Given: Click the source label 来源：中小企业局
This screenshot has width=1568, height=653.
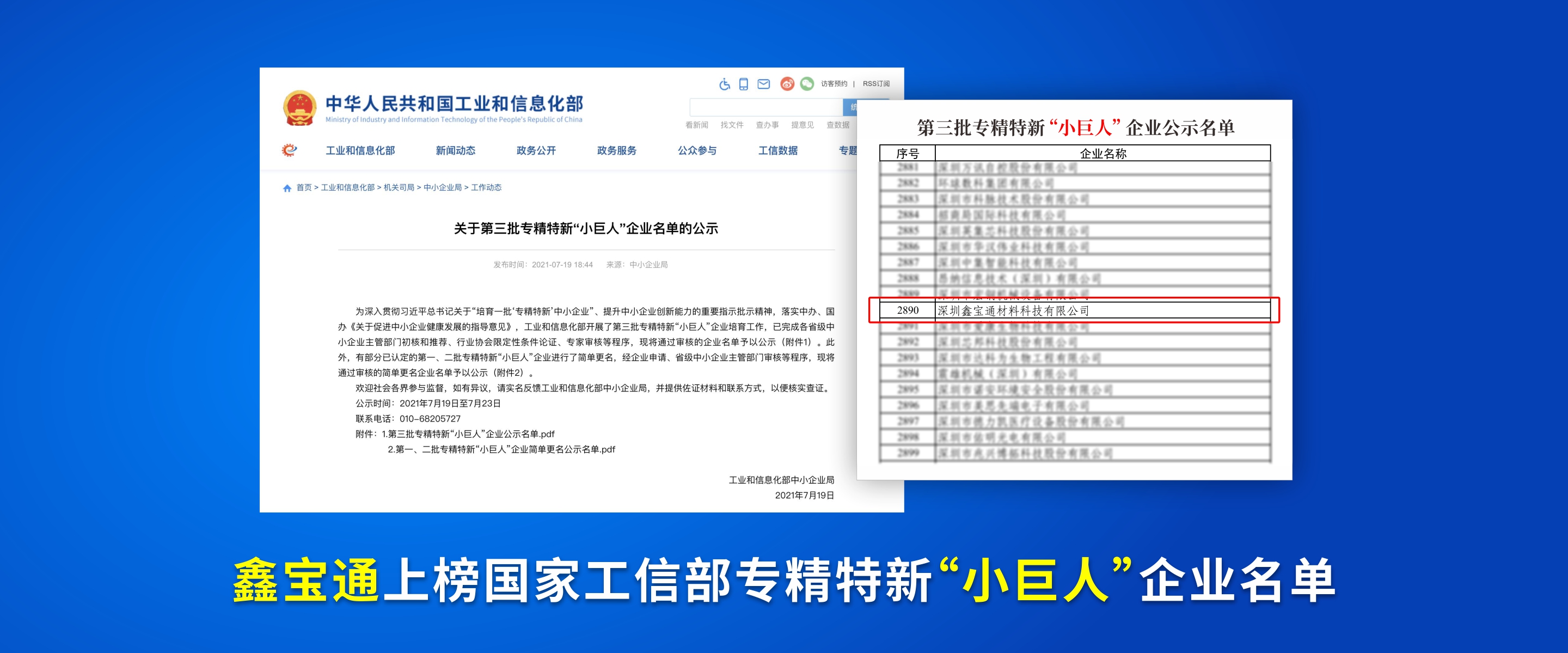Looking at the screenshot, I should [x=636, y=265].
